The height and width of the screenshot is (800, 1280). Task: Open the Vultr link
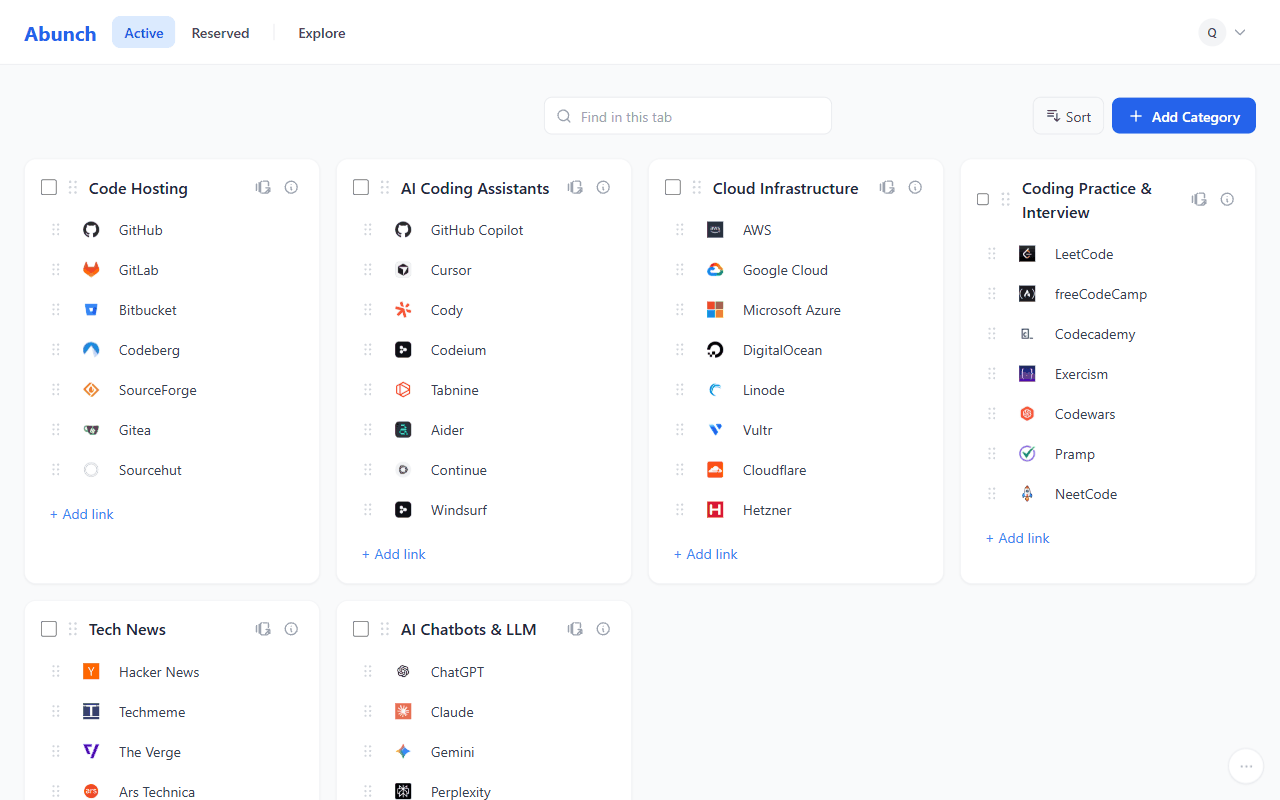click(x=758, y=430)
